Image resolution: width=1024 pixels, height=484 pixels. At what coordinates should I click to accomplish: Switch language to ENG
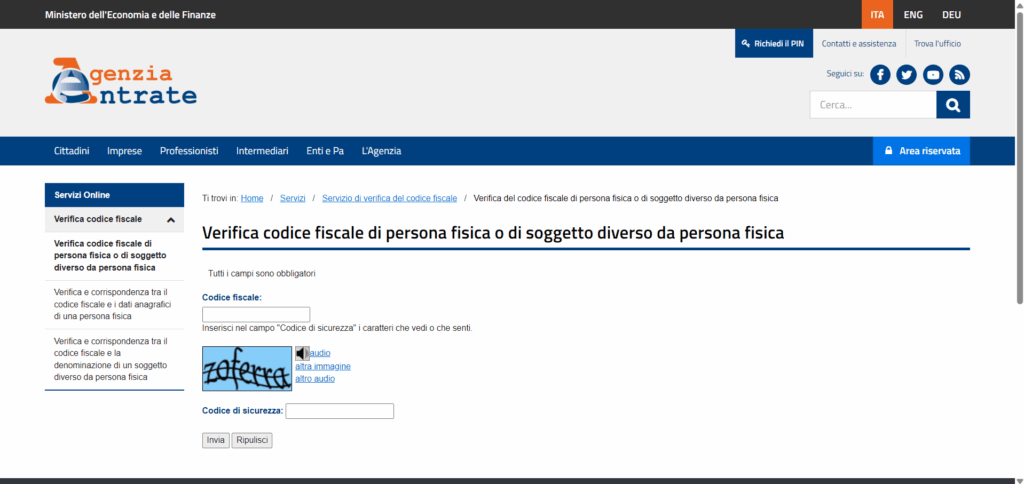click(912, 15)
